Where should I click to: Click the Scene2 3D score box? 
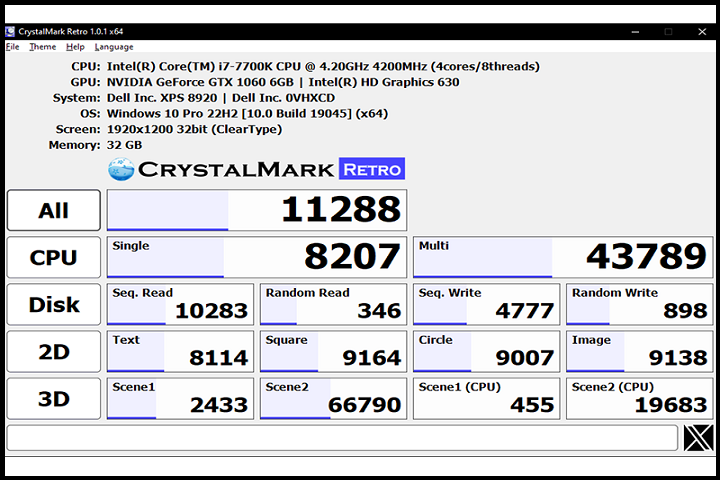pyautogui.click(x=333, y=399)
